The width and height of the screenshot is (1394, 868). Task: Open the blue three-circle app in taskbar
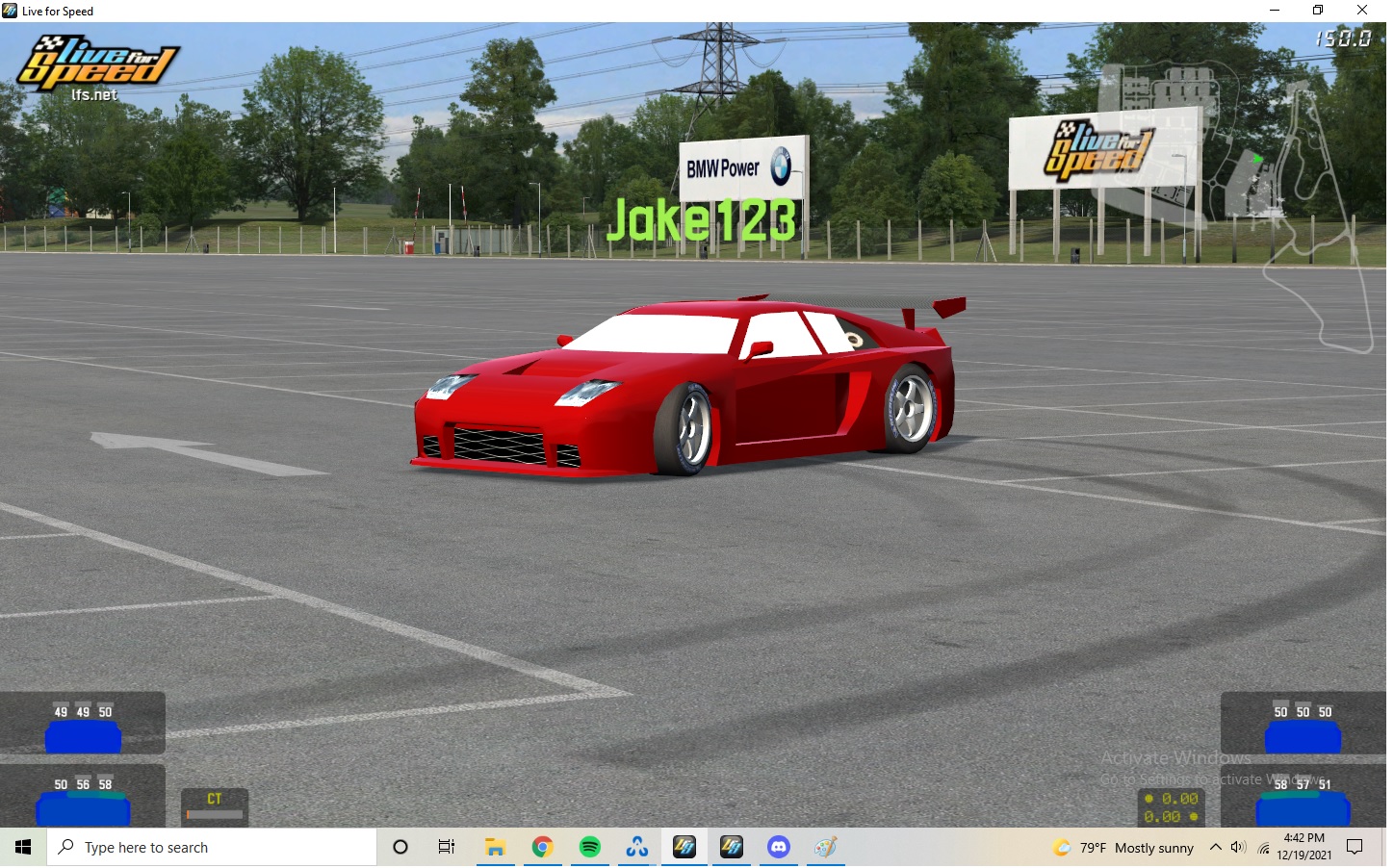(x=636, y=847)
